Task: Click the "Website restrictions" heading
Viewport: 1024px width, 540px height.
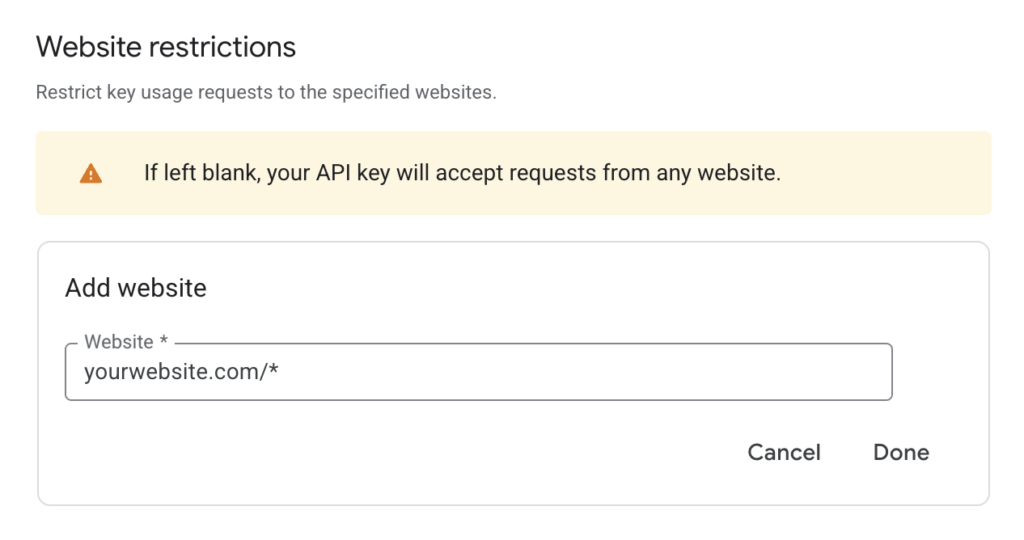Action: click(166, 47)
